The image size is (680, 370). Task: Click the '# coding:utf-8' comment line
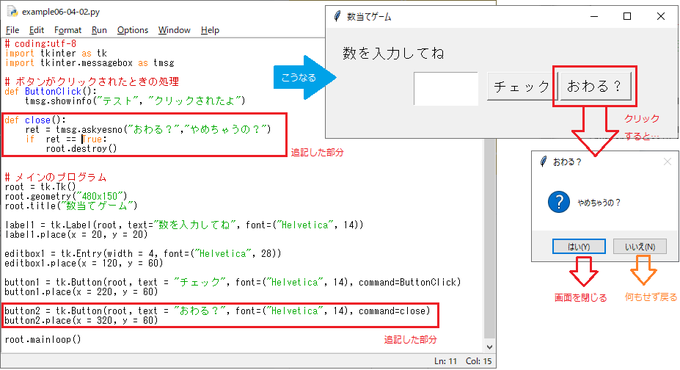point(41,44)
